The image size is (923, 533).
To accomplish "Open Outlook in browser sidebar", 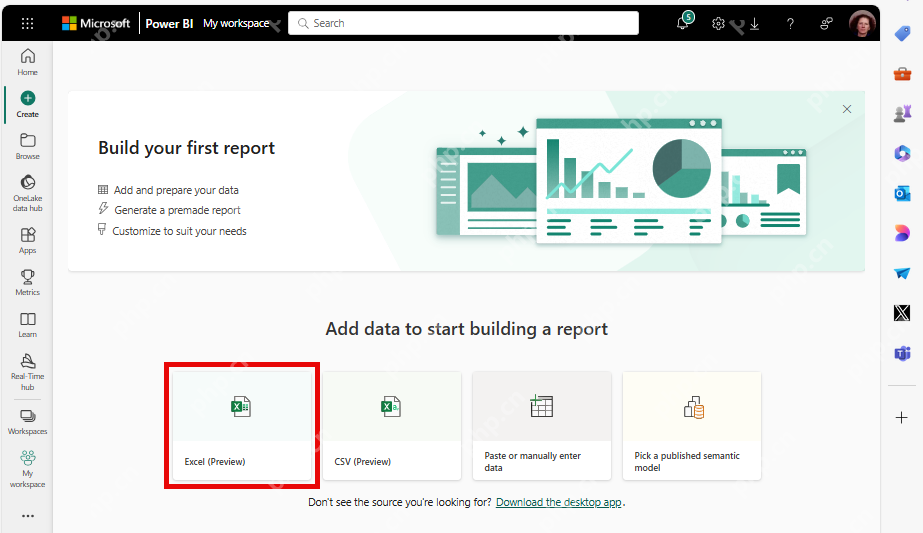I will point(902,193).
